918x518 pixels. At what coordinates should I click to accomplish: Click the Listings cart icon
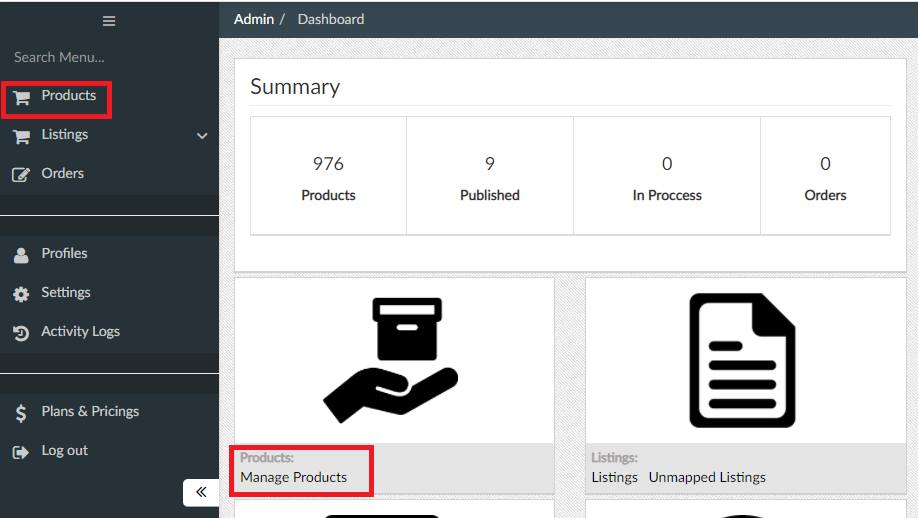point(22,136)
